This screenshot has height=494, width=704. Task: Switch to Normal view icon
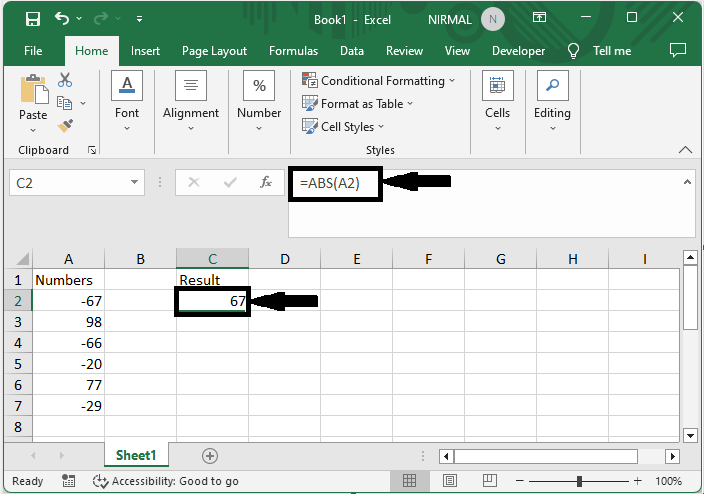point(409,481)
